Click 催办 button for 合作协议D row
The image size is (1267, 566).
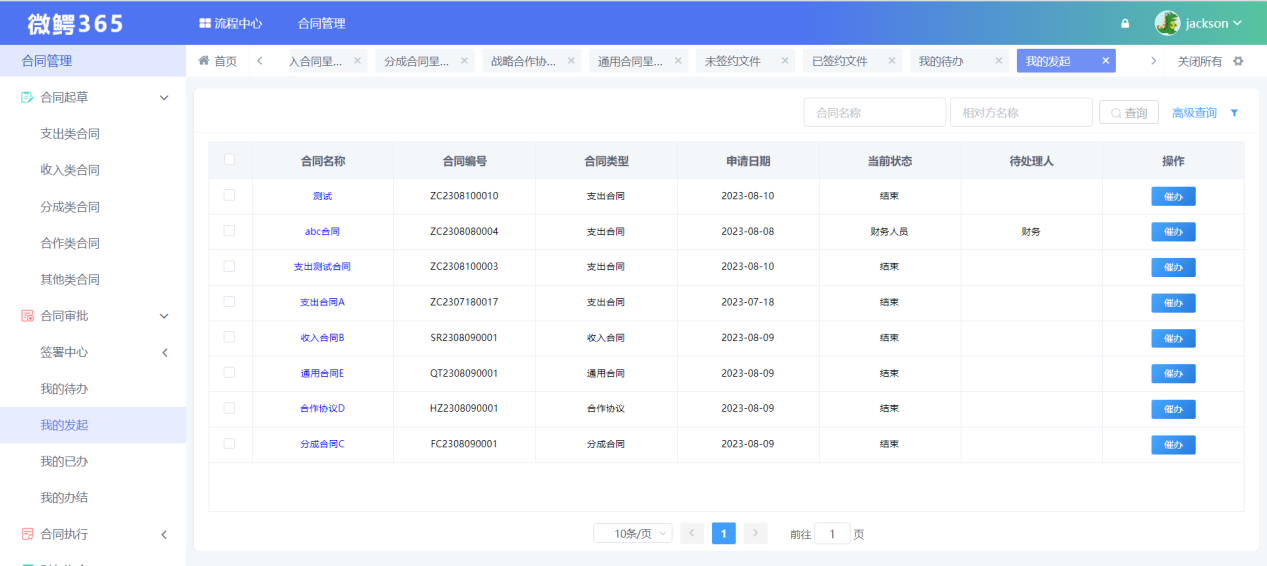(x=1172, y=409)
